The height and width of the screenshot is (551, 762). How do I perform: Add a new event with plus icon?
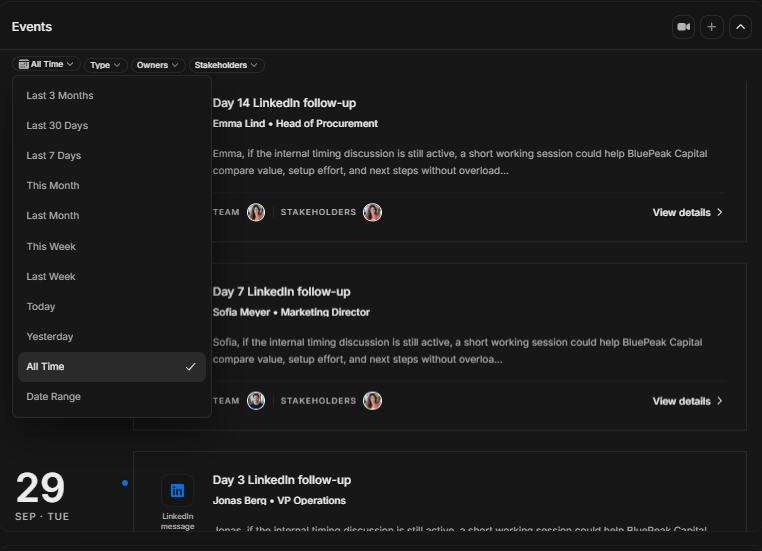pos(711,27)
